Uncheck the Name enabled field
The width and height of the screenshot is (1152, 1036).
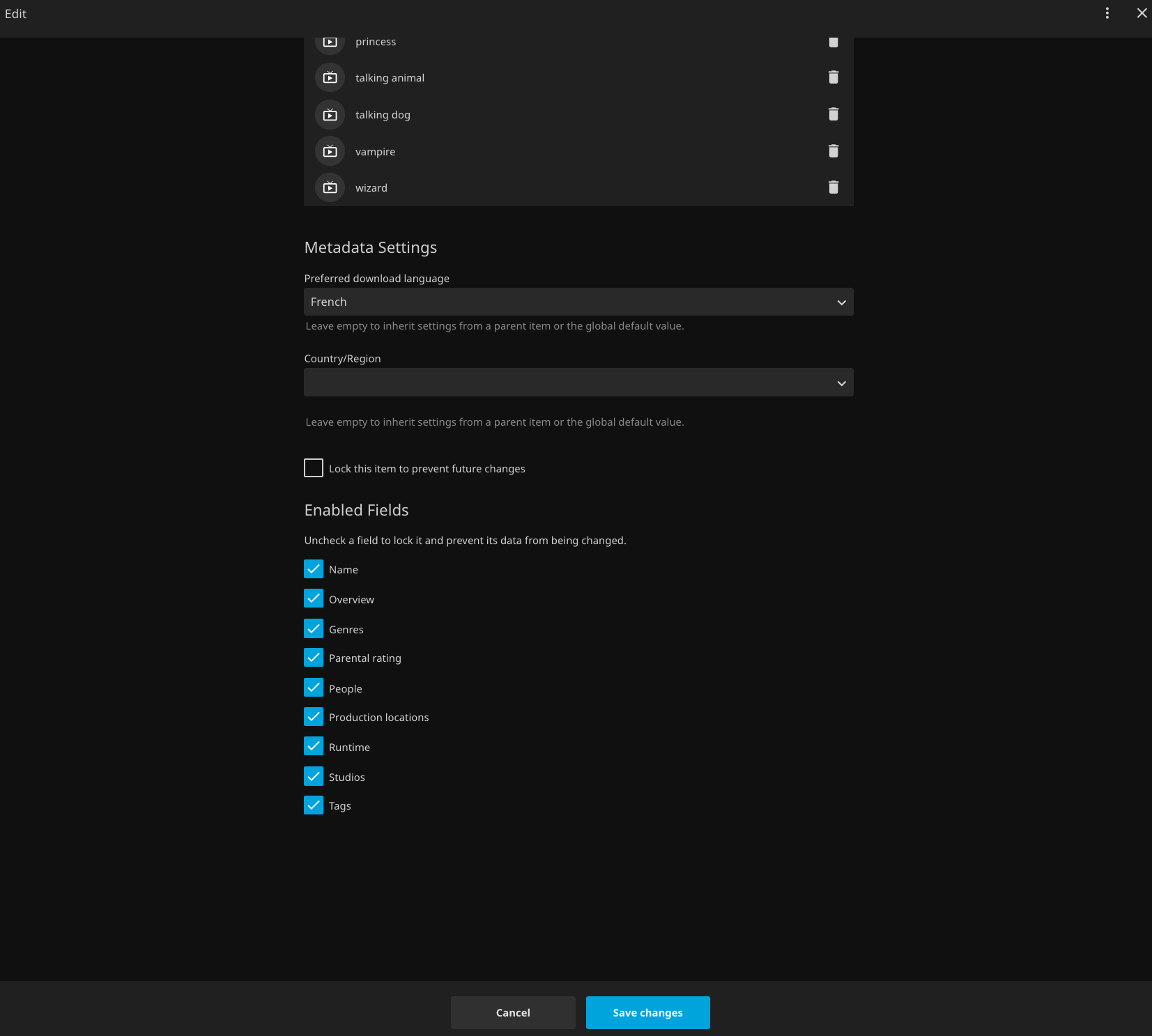314,569
